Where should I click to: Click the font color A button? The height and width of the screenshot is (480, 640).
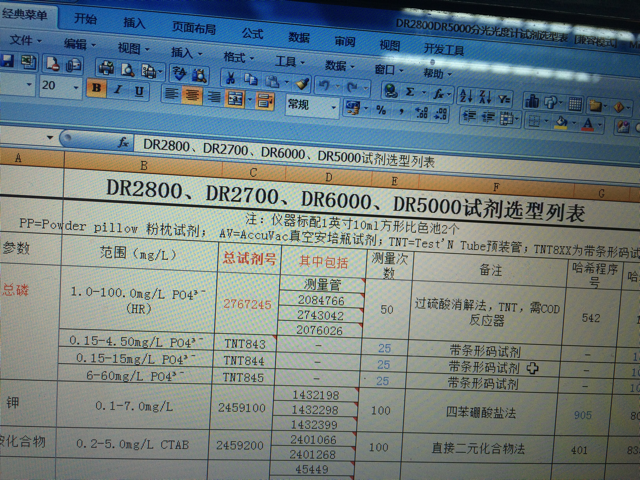point(588,124)
